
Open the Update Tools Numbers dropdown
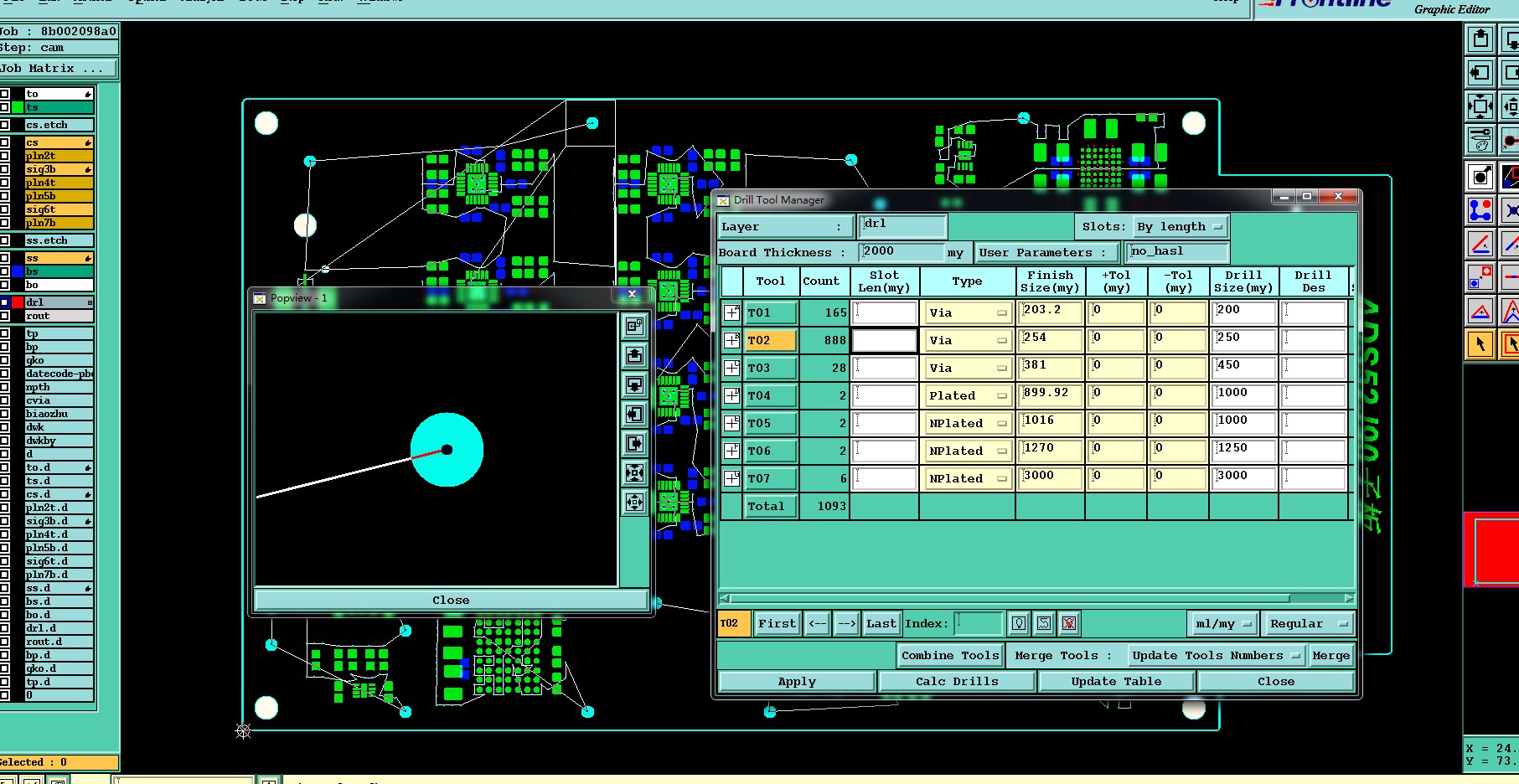coord(1215,656)
